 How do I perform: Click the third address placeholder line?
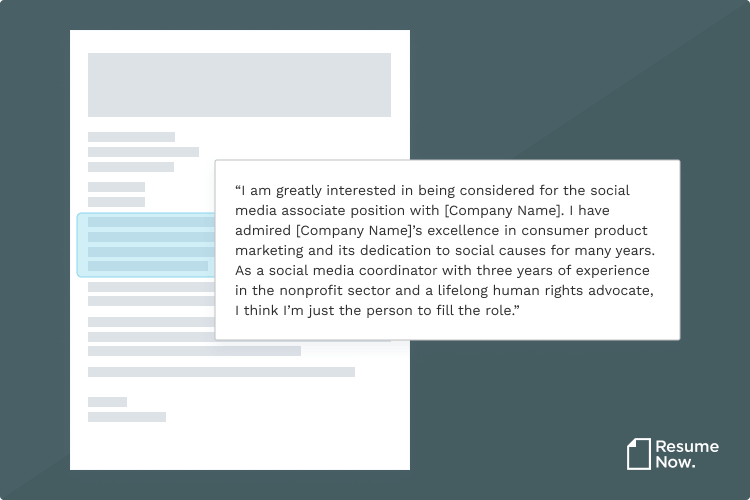[x=131, y=167]
